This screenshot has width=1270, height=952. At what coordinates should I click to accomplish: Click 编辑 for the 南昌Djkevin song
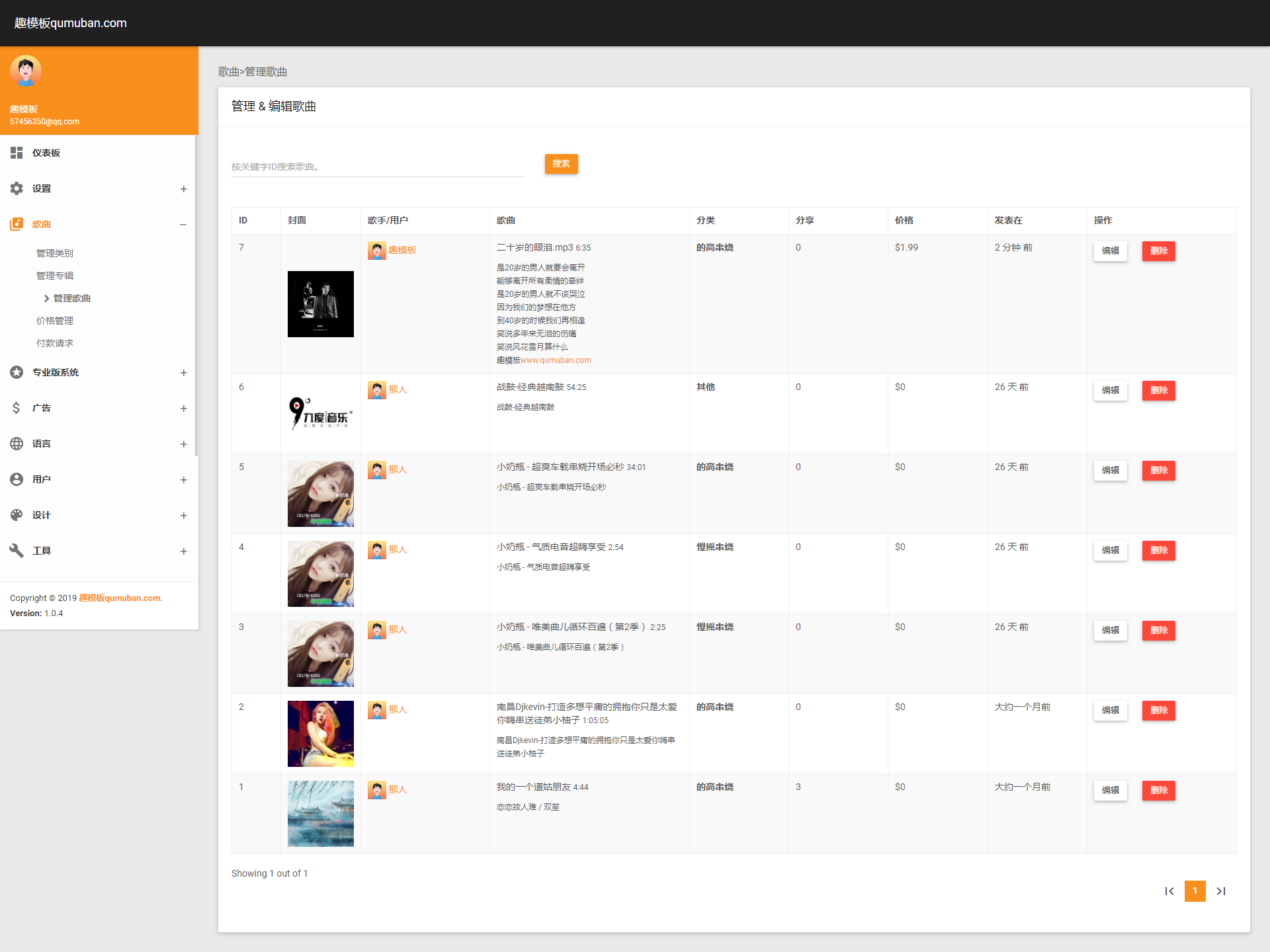click(1111, 711)
